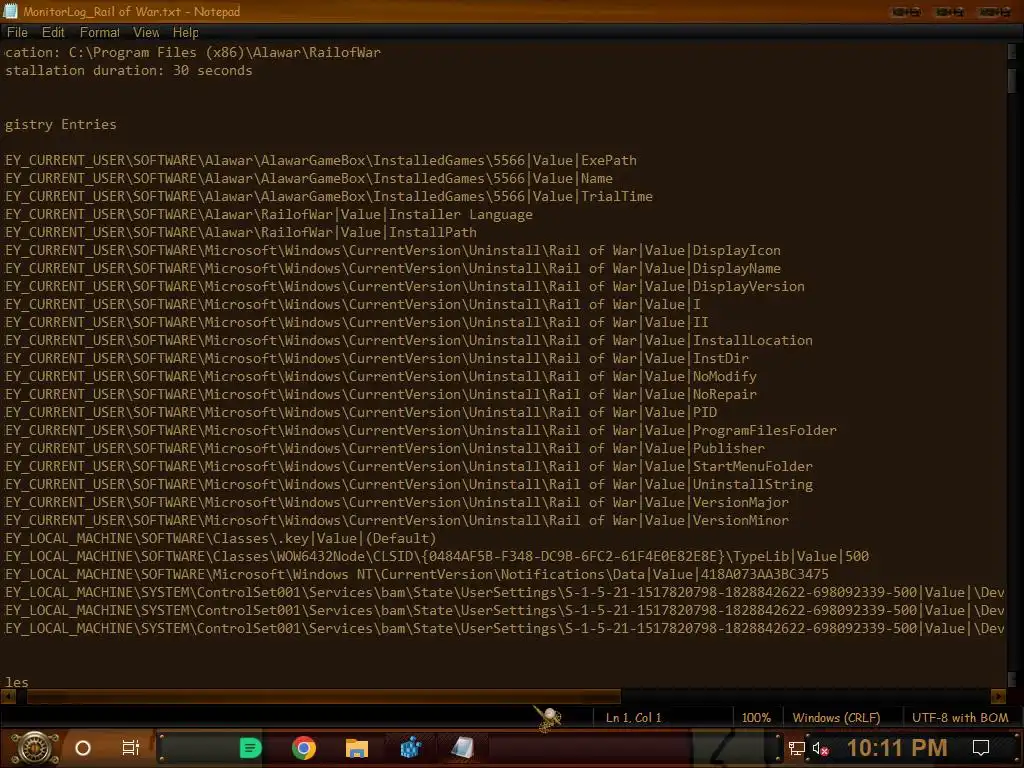The image size is (1024, 768).
Task: Open the Edit menu
Action: [x=53, y=33]
